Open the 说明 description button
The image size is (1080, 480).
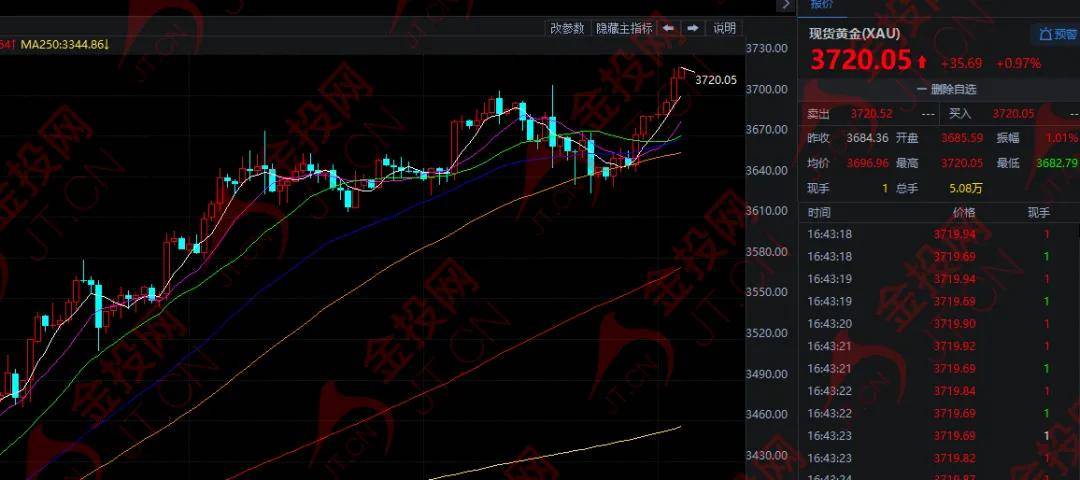pyautogui.click(x=725, y=28)
